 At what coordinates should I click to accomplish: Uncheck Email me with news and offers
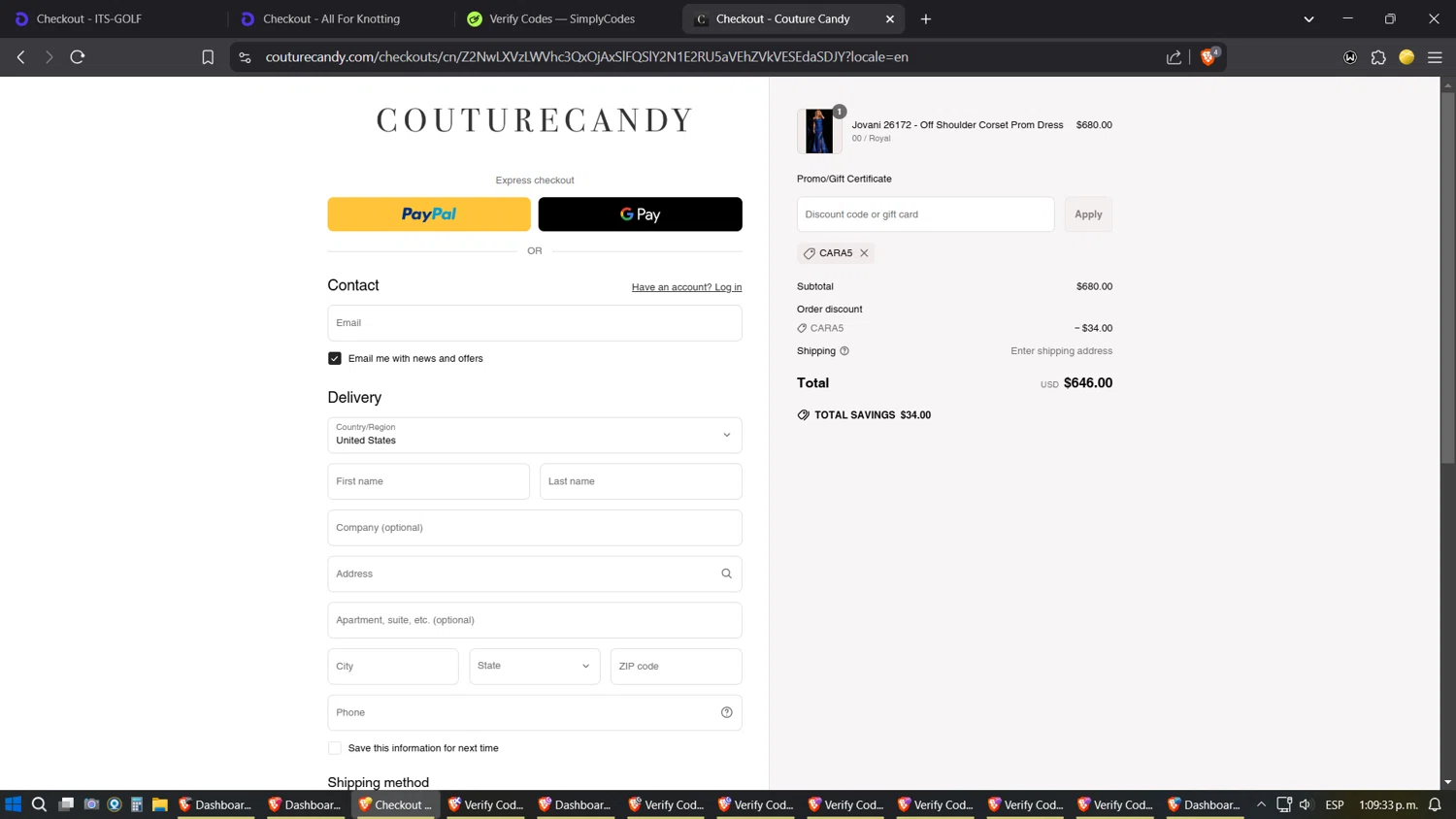(x=335, y=358)
